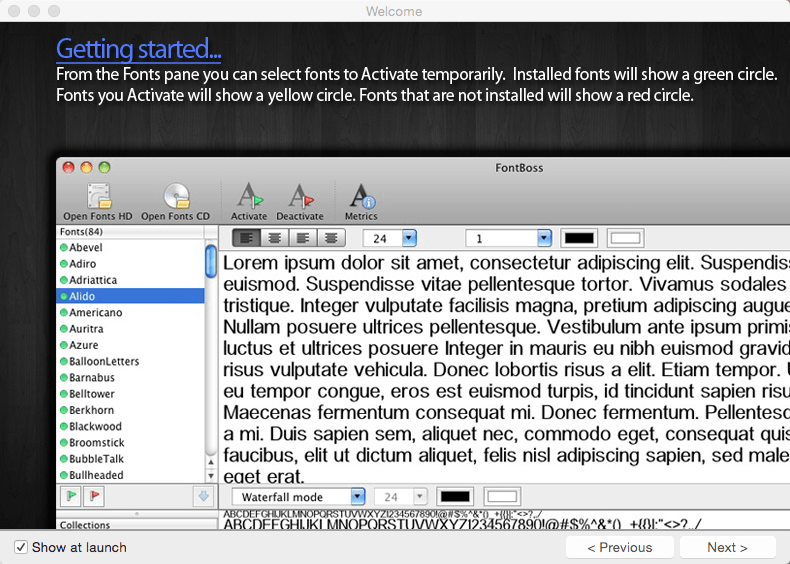The height and width of the screenshot is (564, 790).
Task: Go back with the Previous button
Action: pyautogui.click(x=620, y=547)
